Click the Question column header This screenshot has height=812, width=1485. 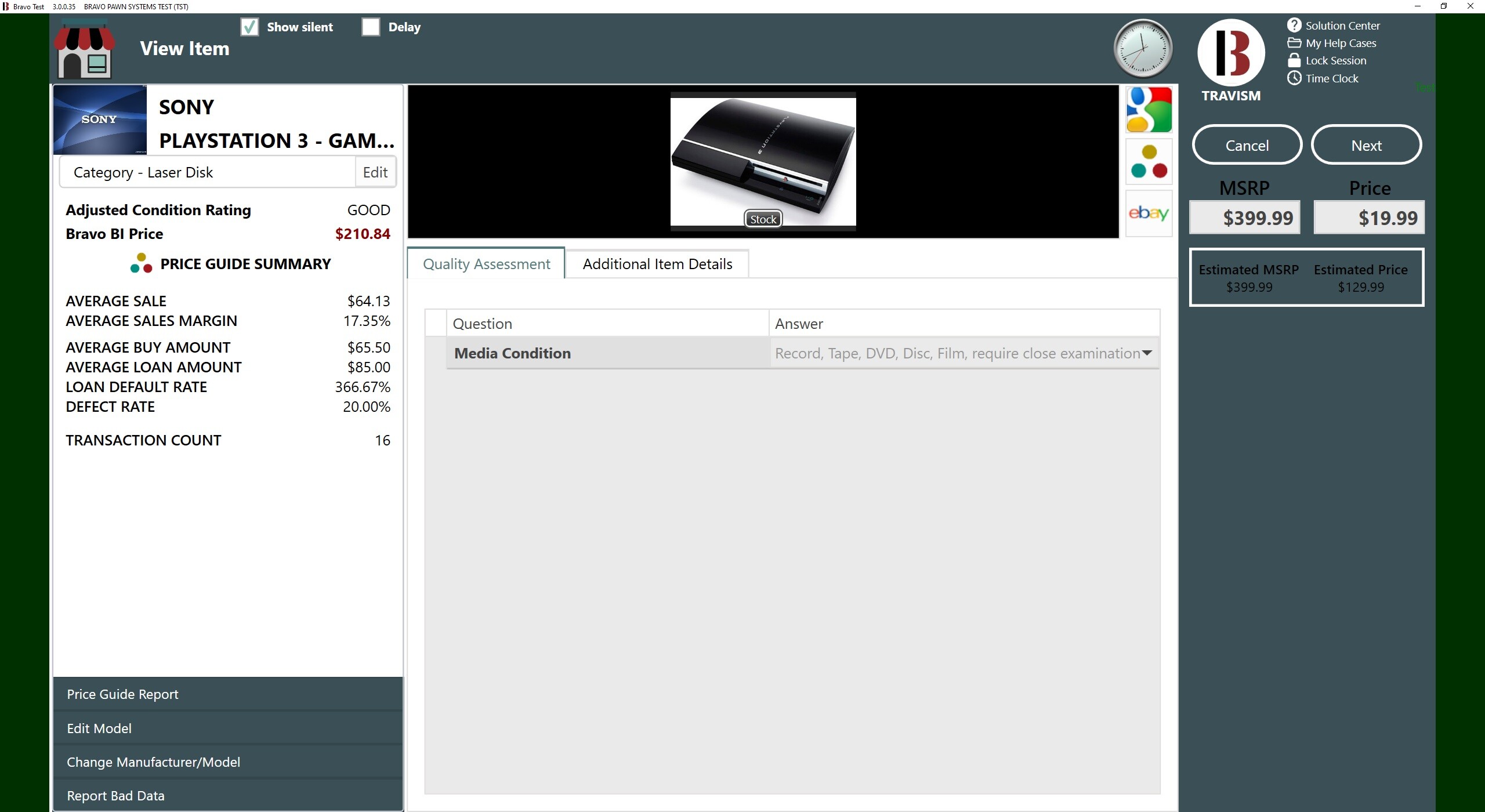[607, 324]
